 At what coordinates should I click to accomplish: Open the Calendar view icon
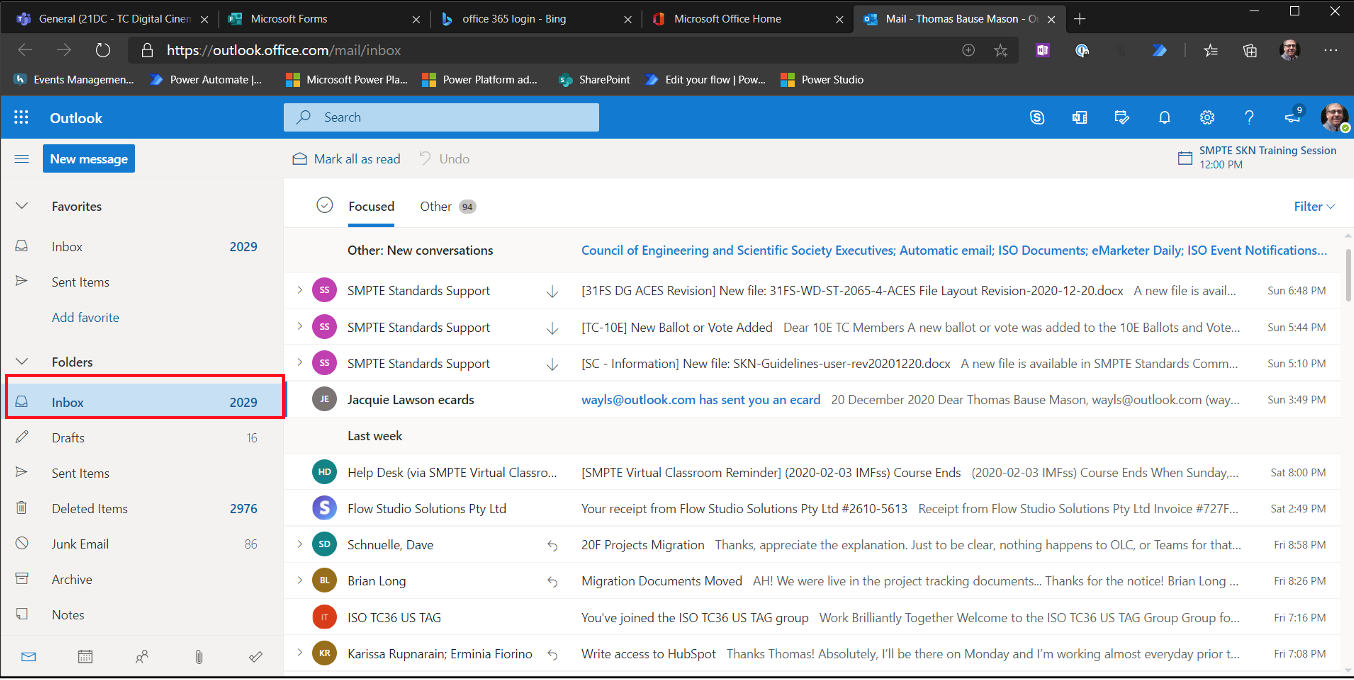point(85,656)
